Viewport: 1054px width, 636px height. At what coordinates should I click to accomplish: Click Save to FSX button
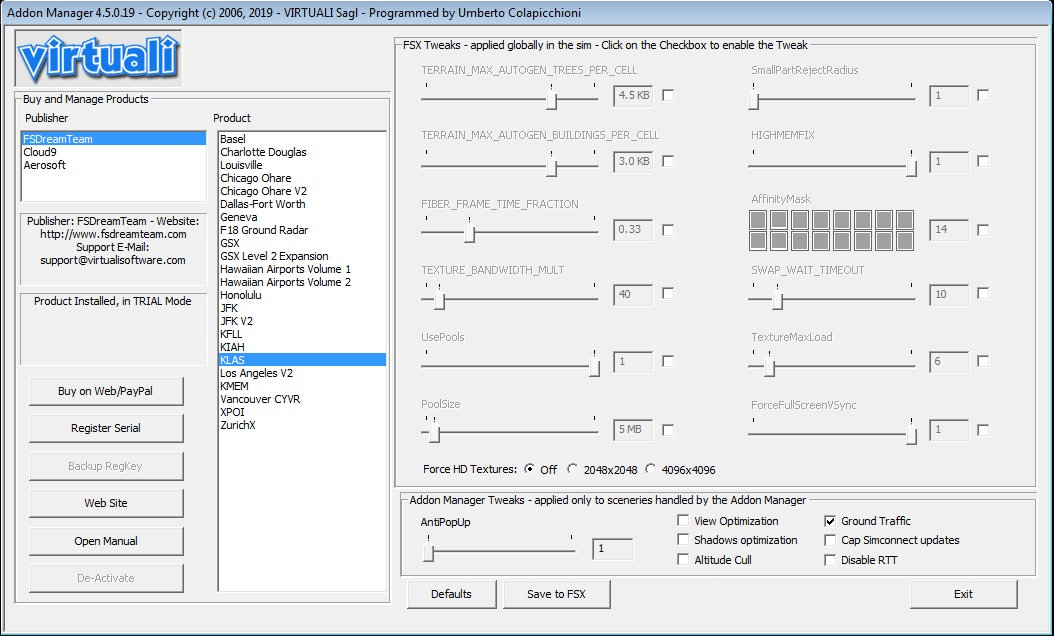(x=556, y=594)
